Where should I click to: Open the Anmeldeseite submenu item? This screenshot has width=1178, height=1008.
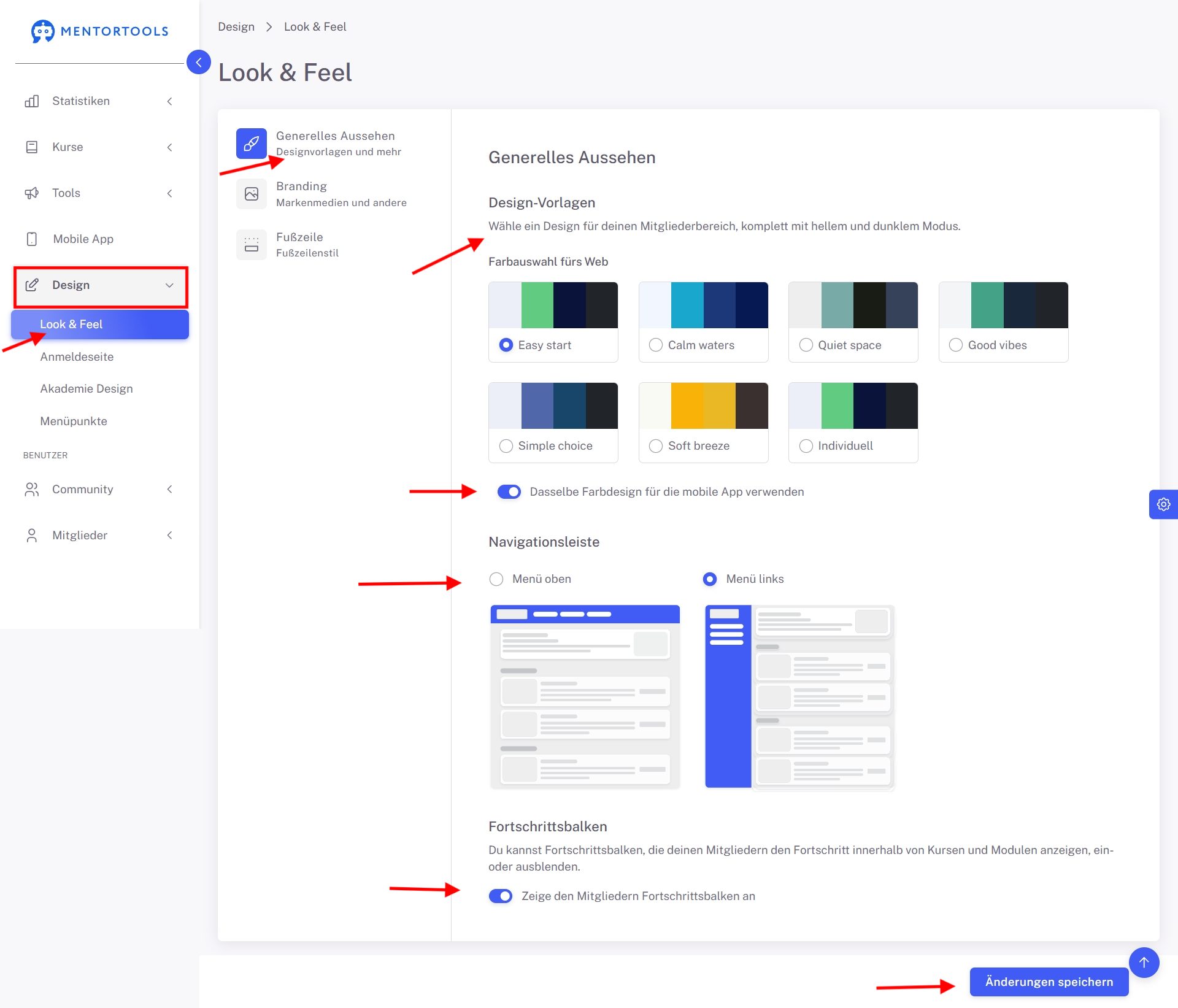(x=77, y=357)
